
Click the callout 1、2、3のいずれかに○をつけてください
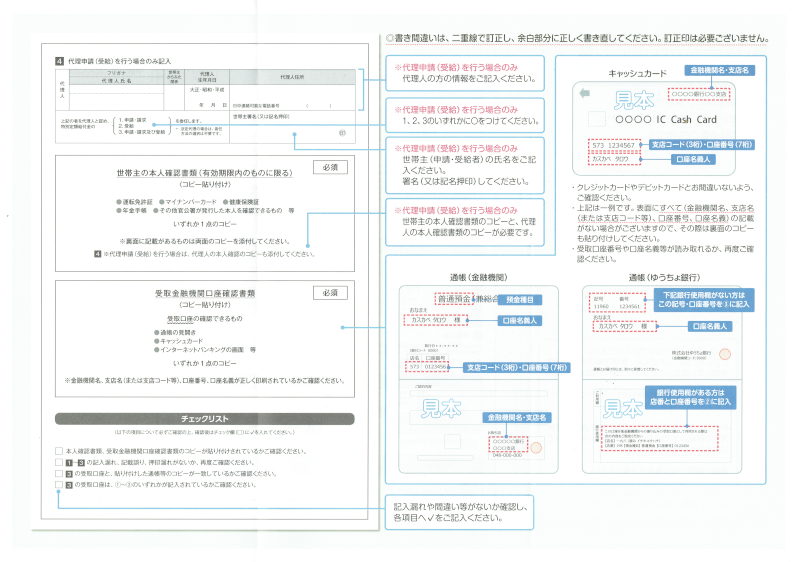(465, 116)
